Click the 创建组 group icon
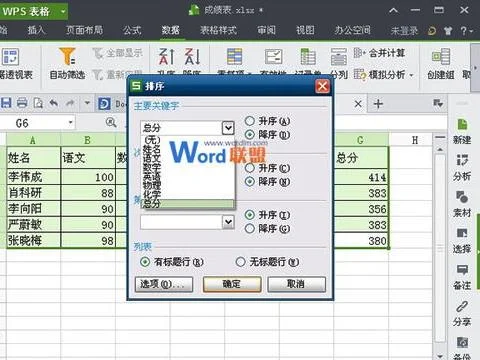This screenshot has width=480, height=360. [x=441, y=56]
